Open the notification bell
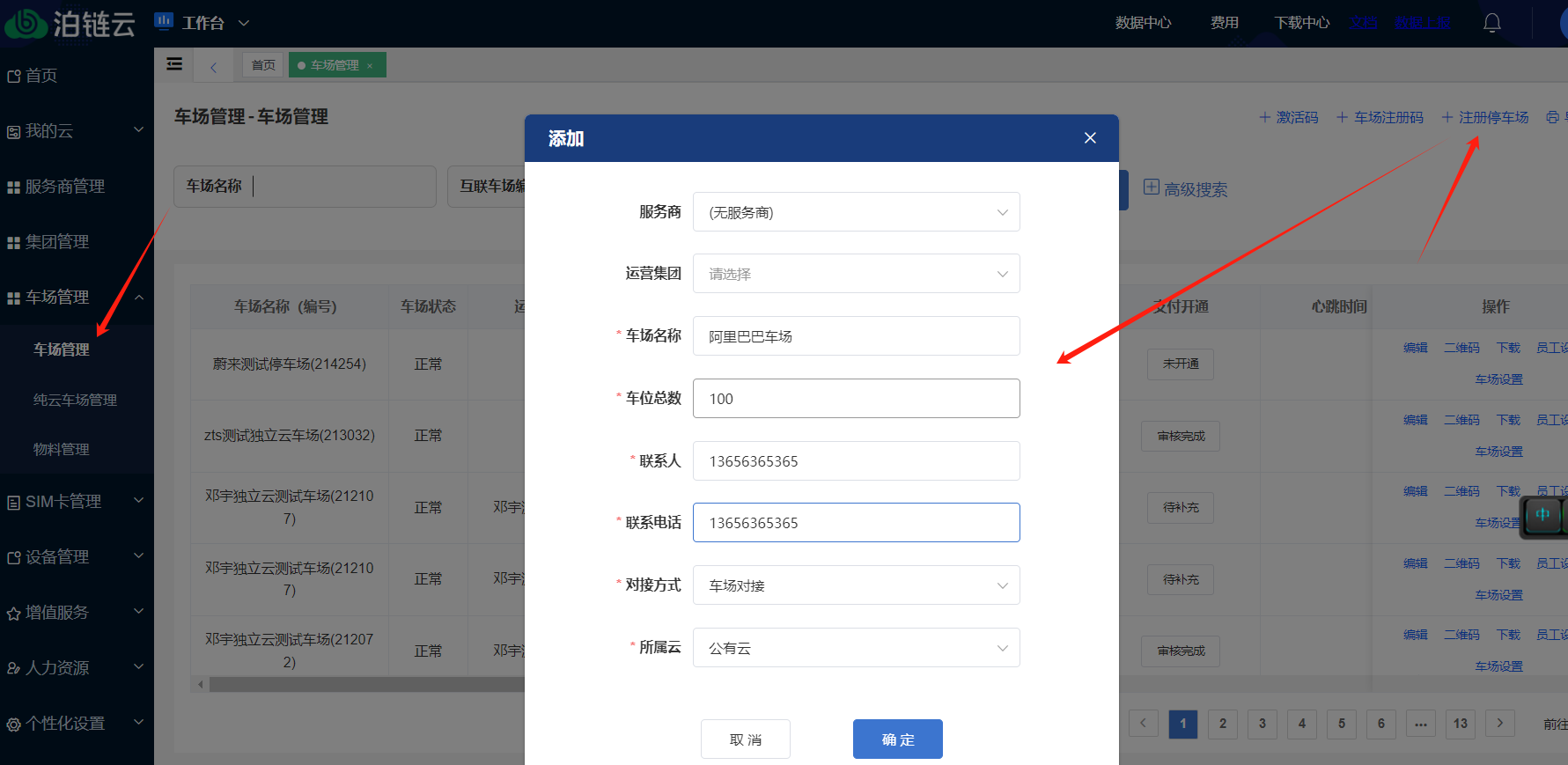The image size is (1568, 765). pyautogui.click(x=1491, y=23)
